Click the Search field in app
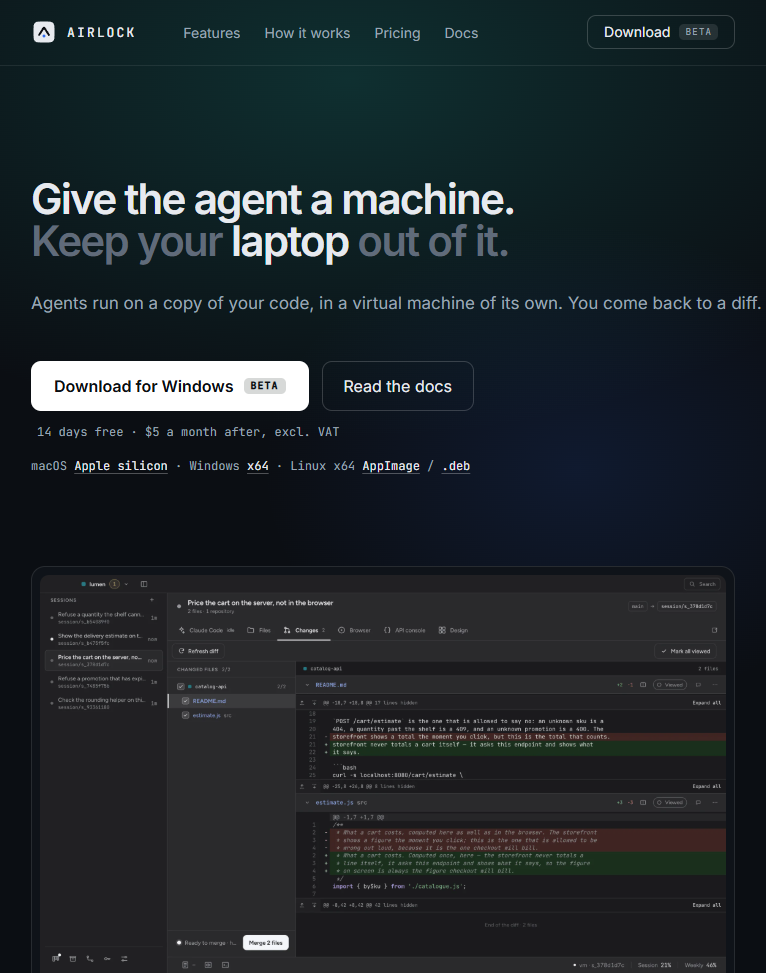Screen dimensions: 766x973 pyautogui.click(x=702, y=584)
